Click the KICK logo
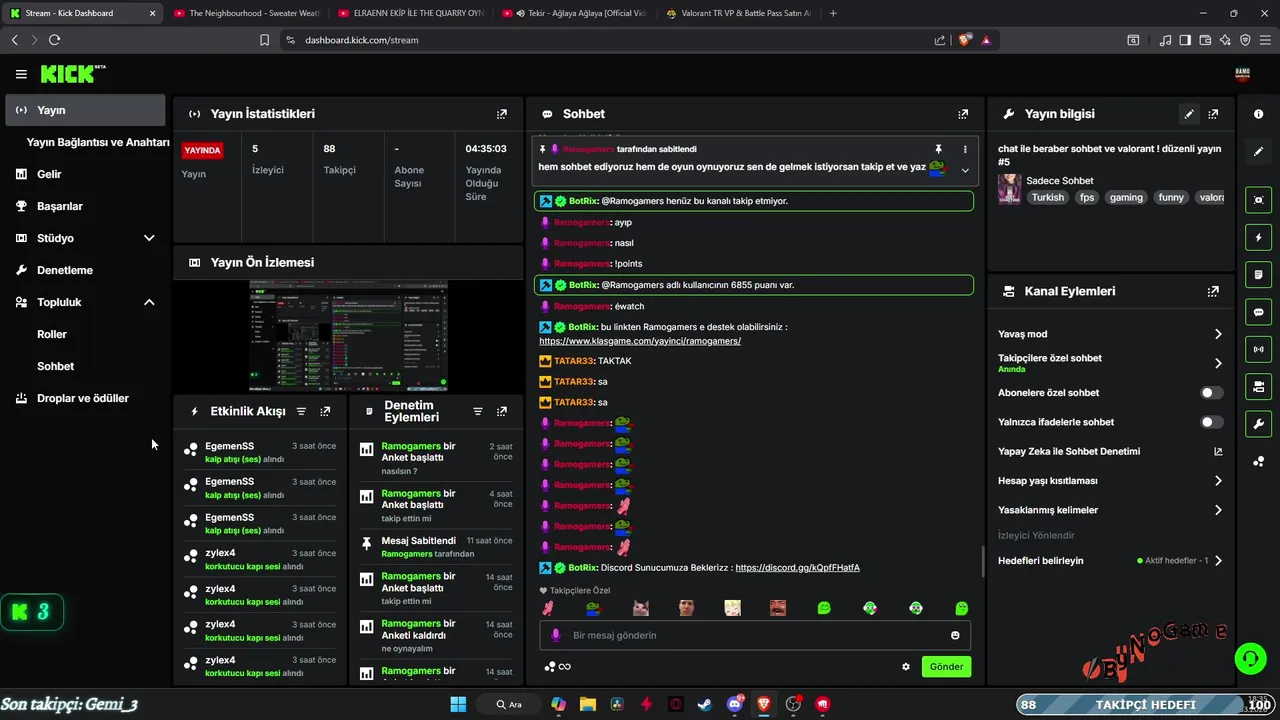The width and height of the screenshot is (1280, 720). pos(73,74)
